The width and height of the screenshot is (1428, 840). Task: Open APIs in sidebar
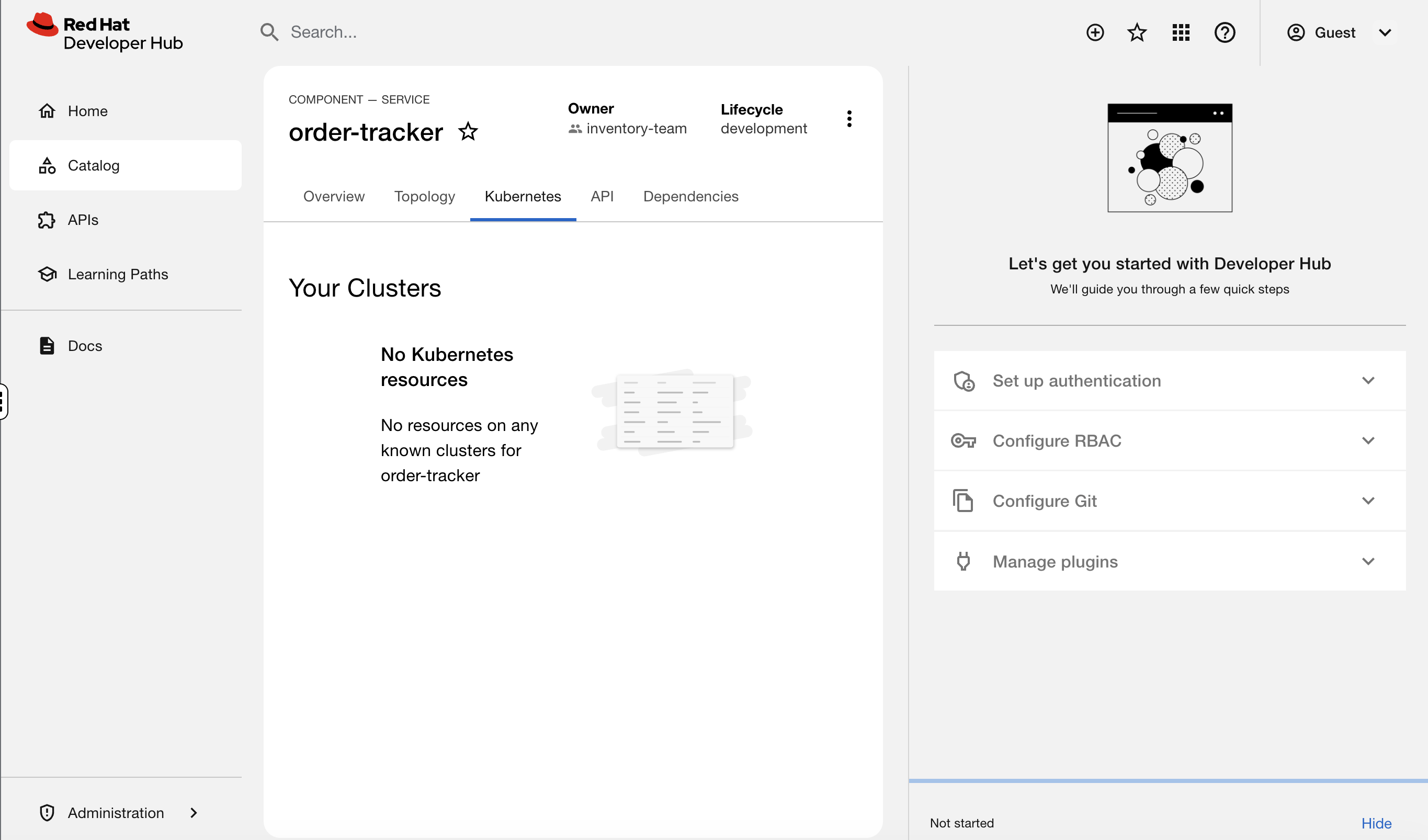coord(126,220)
